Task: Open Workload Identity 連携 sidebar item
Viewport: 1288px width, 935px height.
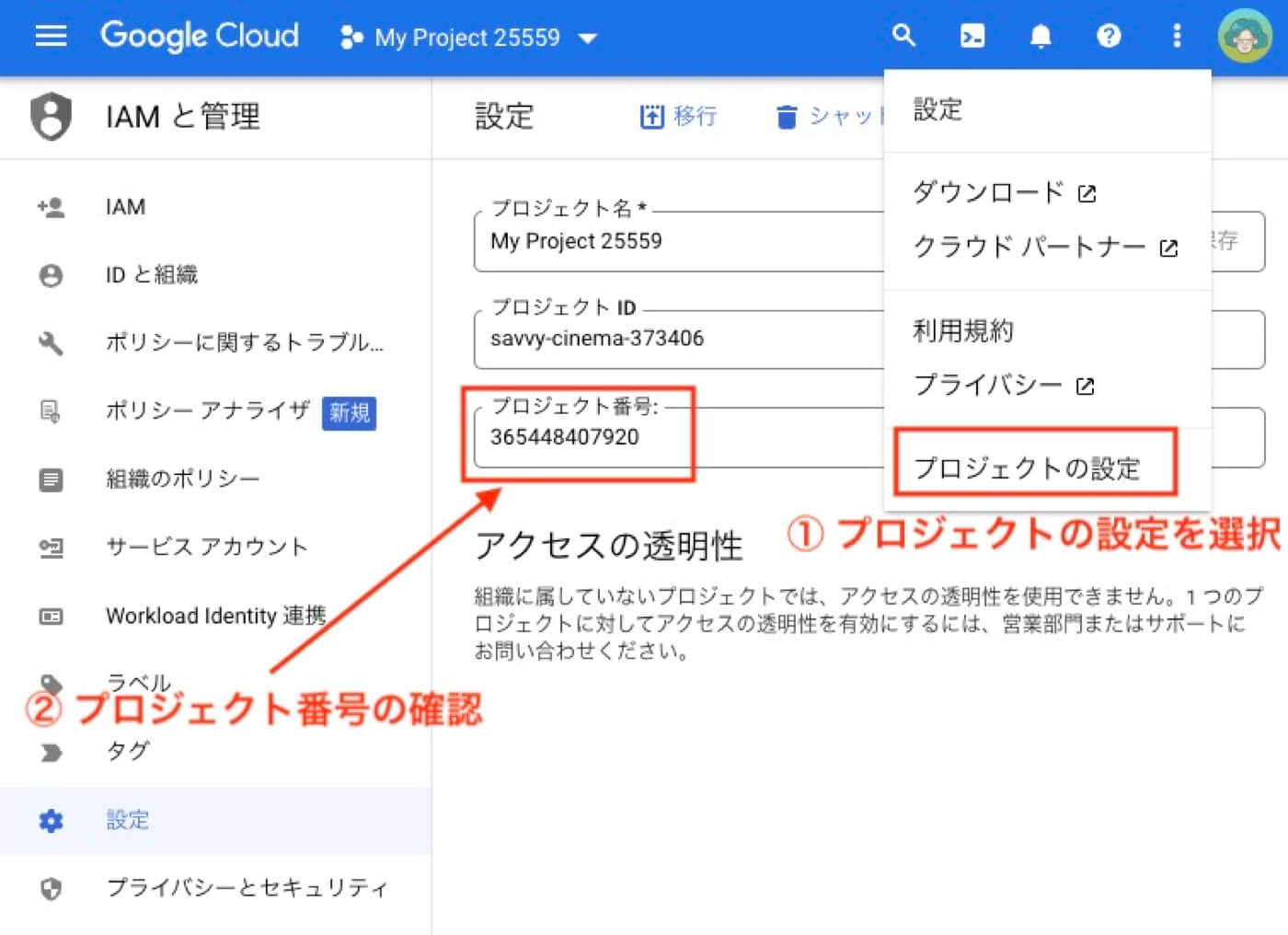Action: coord(216,615)
